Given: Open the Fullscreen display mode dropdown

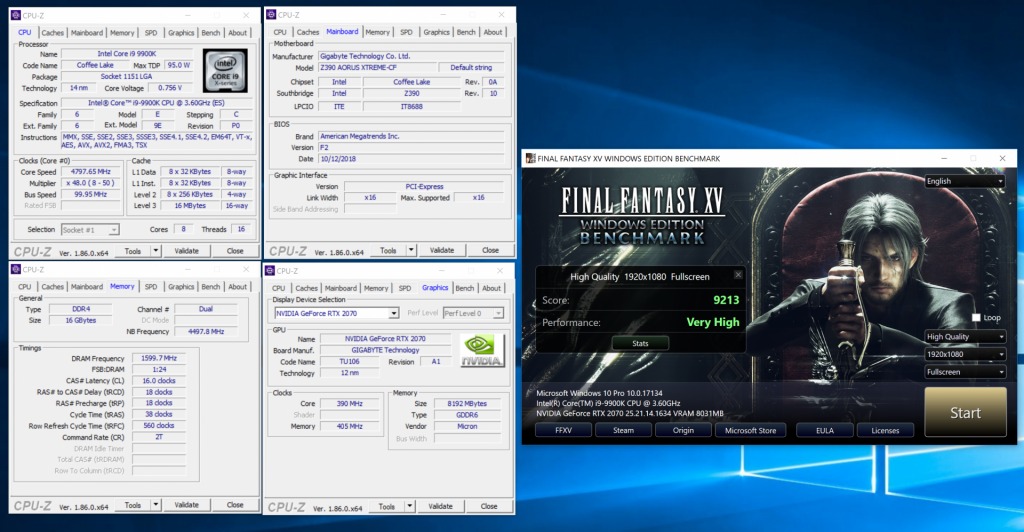Looking at the screenshot, I should 965,371.
